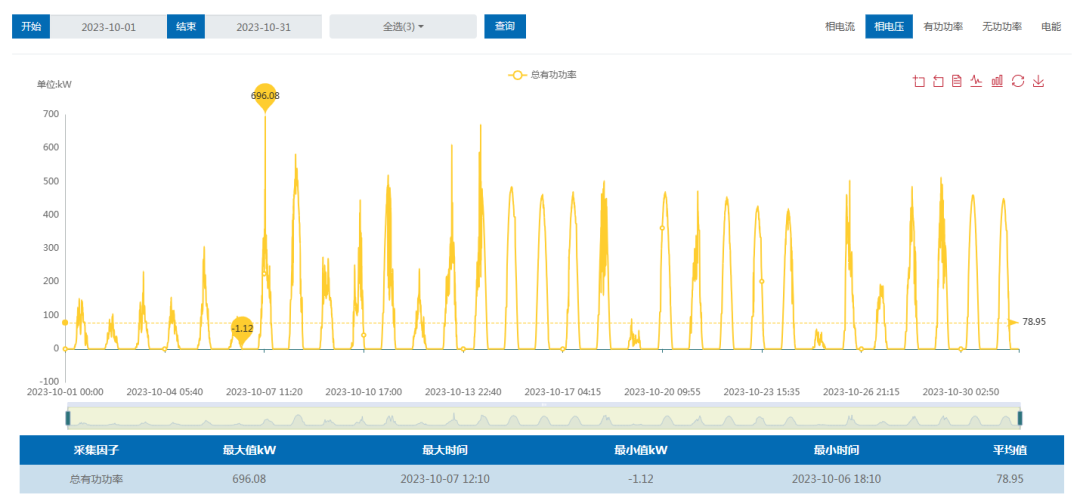Screen dimensions: 1080x501
Task: Click the 696.08 cell in the table
Action: coord(249,479)
